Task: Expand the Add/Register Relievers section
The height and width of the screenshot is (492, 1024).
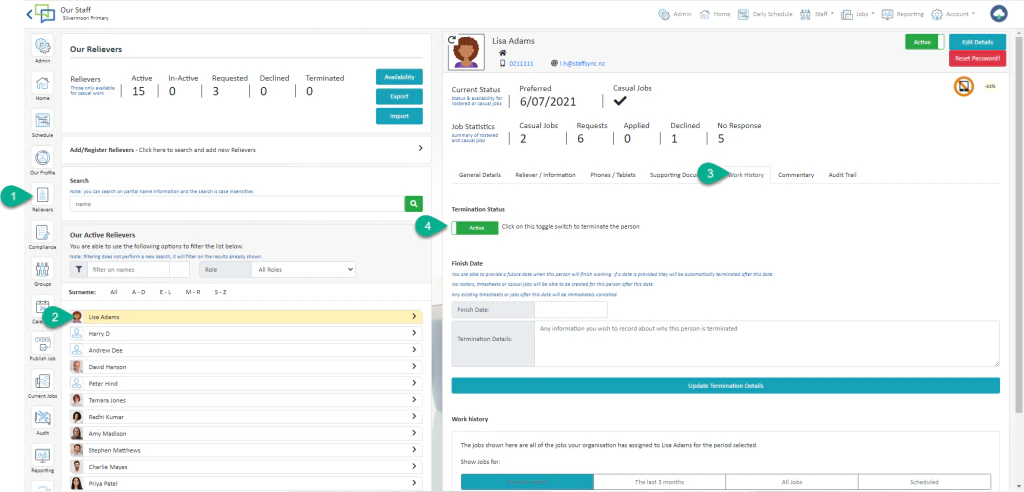Action: pyautogui.click(x=246, y=150)
